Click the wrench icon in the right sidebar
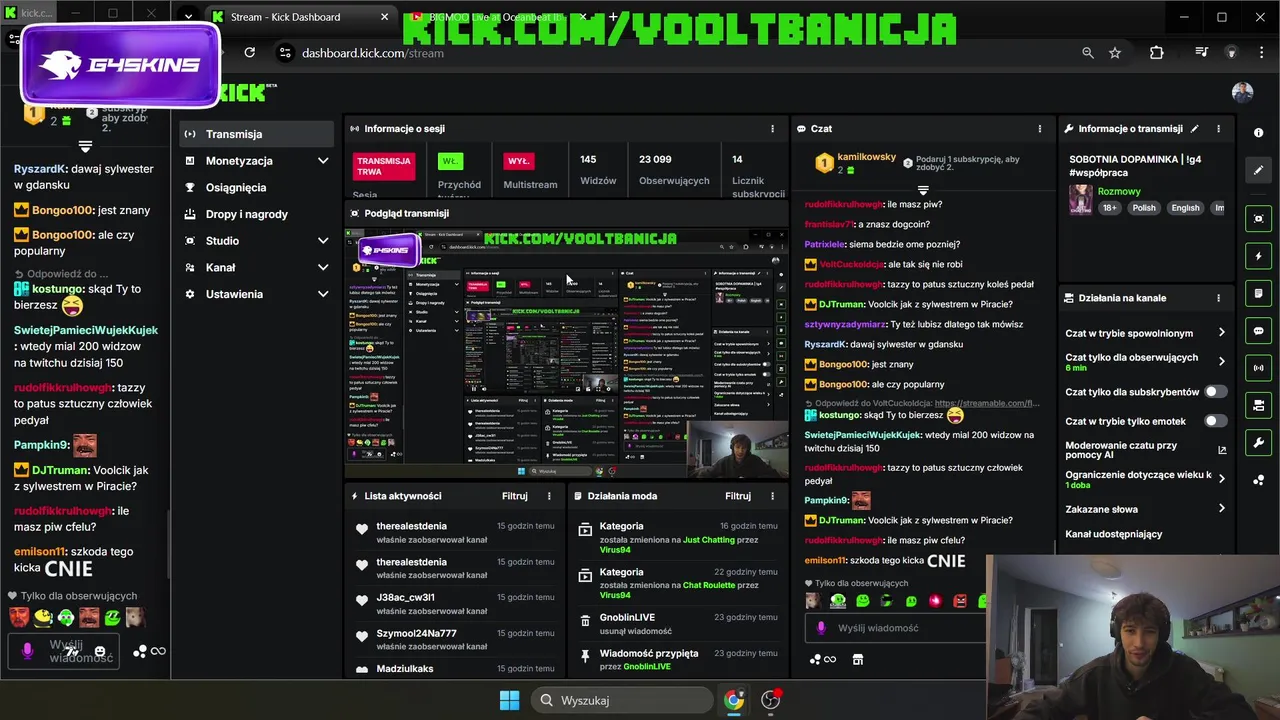1280x720 pixels. tap(1258, 443)
